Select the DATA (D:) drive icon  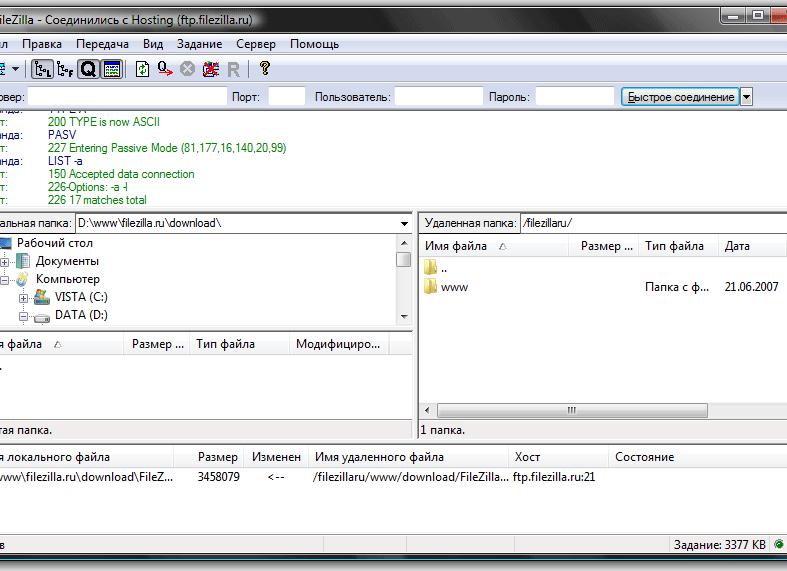[x=42, y=317]
